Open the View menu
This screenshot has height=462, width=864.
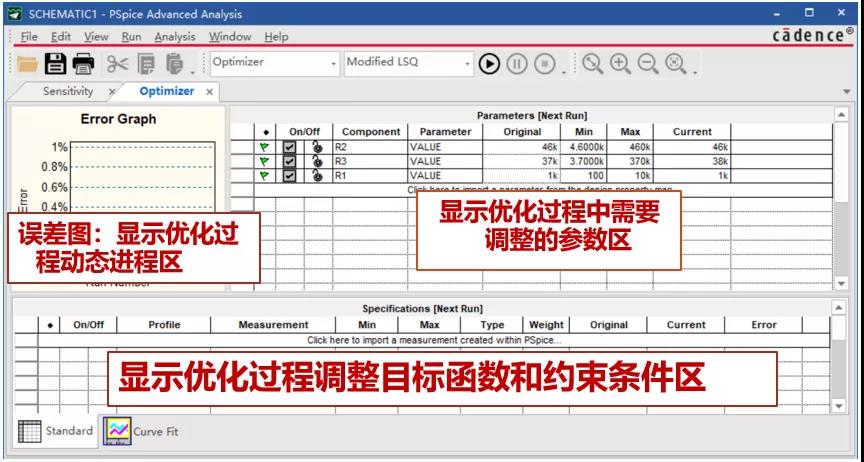96,37
